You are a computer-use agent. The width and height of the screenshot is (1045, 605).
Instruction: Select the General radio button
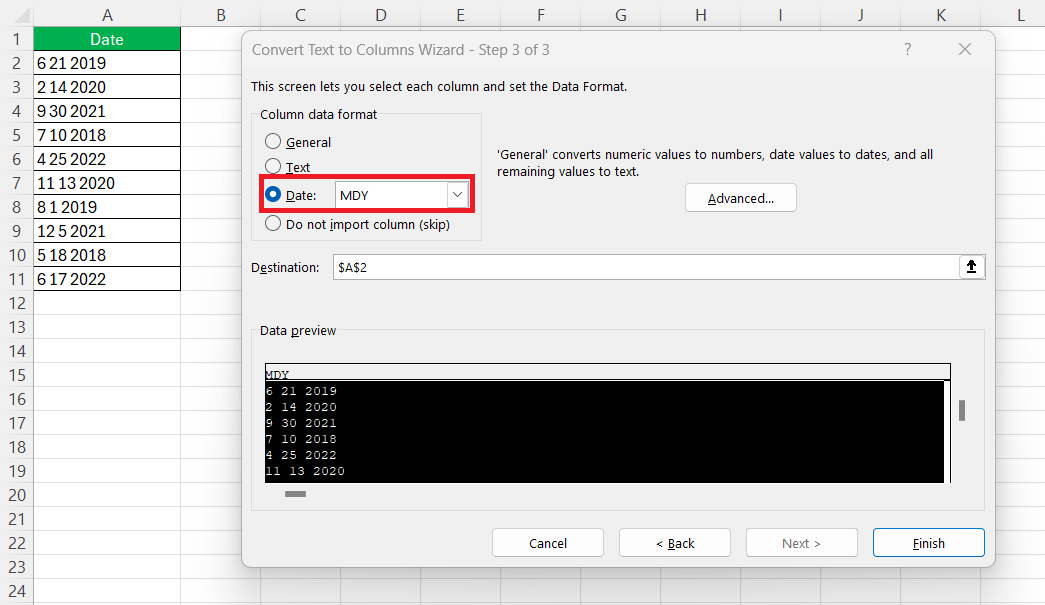point(273,141)
